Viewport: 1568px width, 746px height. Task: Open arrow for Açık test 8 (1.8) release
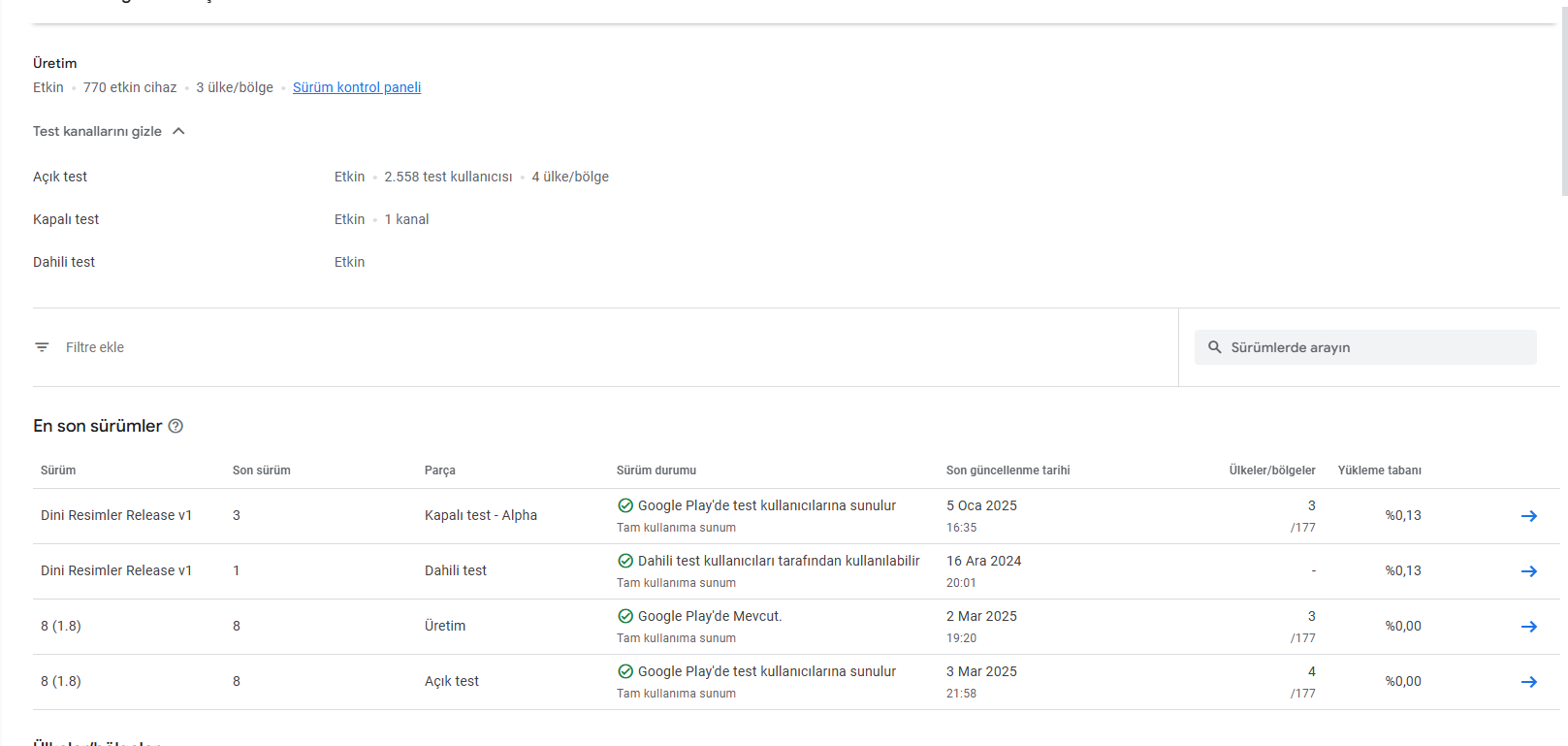coord(1529,682)
